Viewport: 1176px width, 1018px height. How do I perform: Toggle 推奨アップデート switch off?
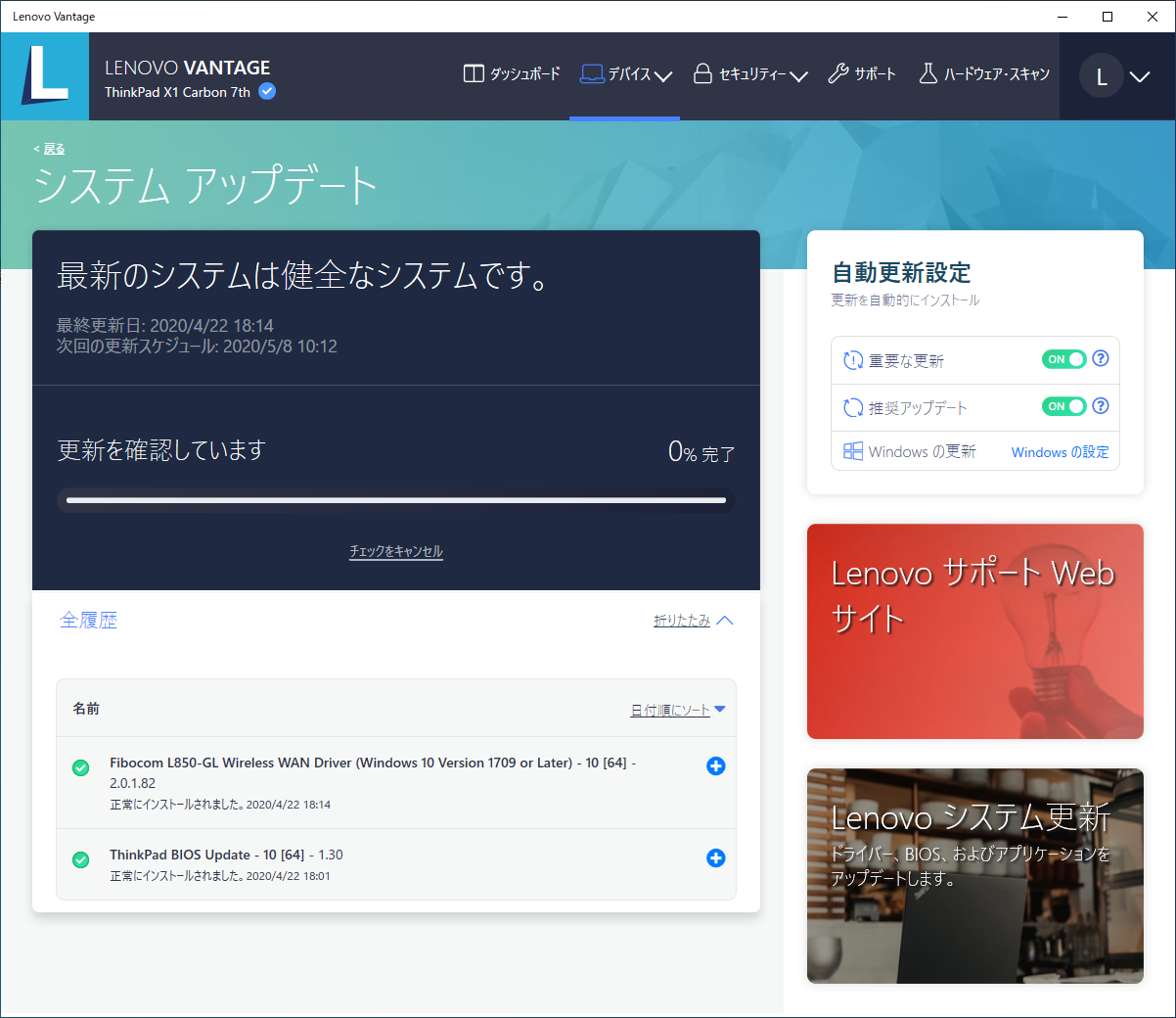pos(1064,406)
